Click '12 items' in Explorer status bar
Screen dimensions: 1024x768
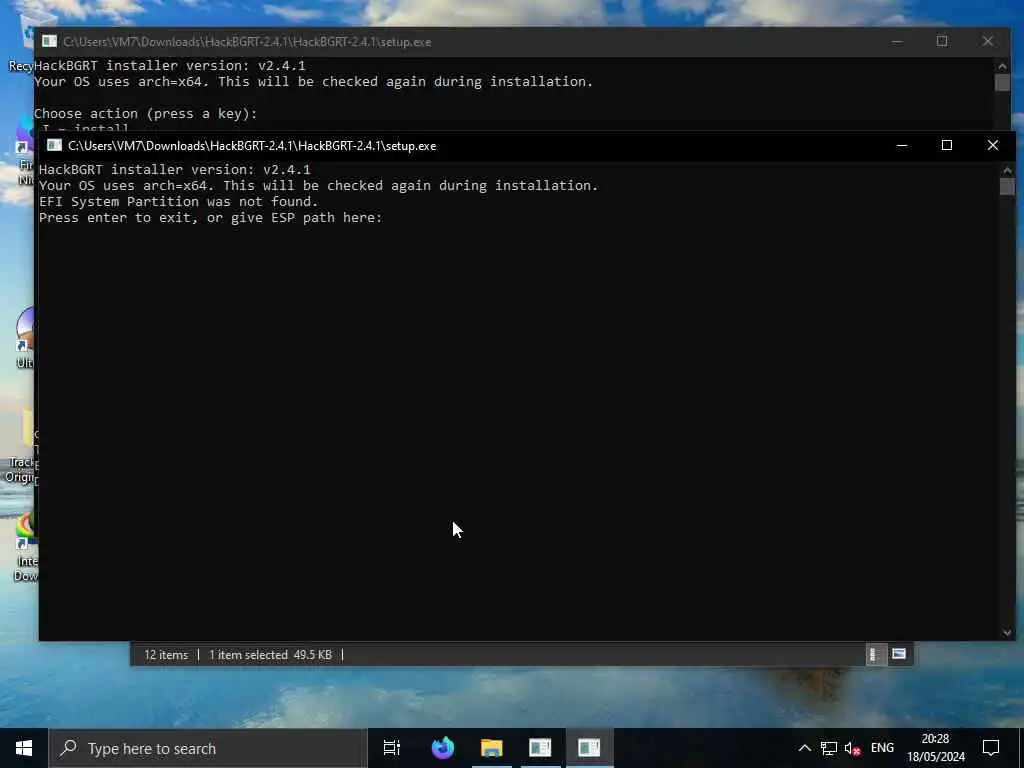point(166,655)
